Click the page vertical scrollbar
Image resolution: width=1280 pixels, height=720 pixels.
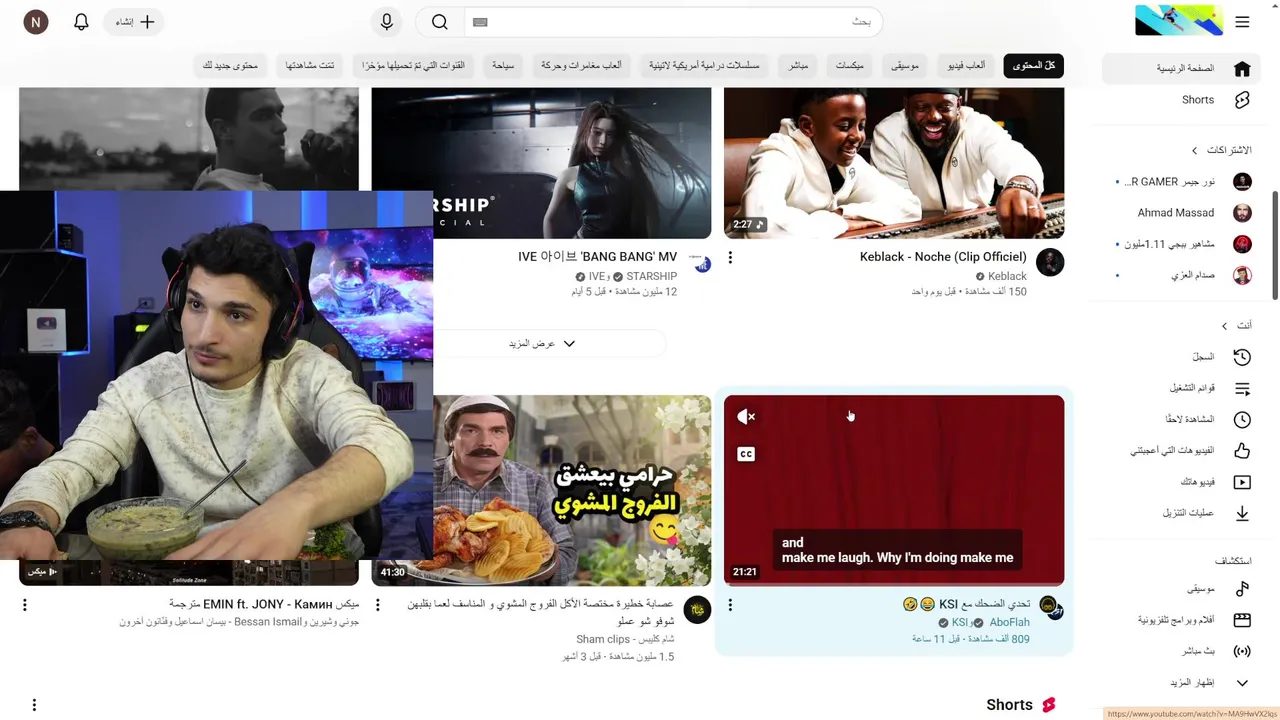pos(1274,245)
